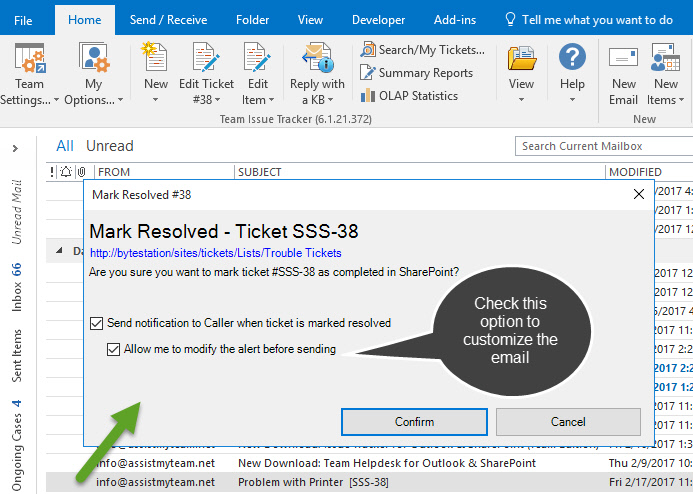Click the New Email icon
693x494 pixels.
pos(624,60)
